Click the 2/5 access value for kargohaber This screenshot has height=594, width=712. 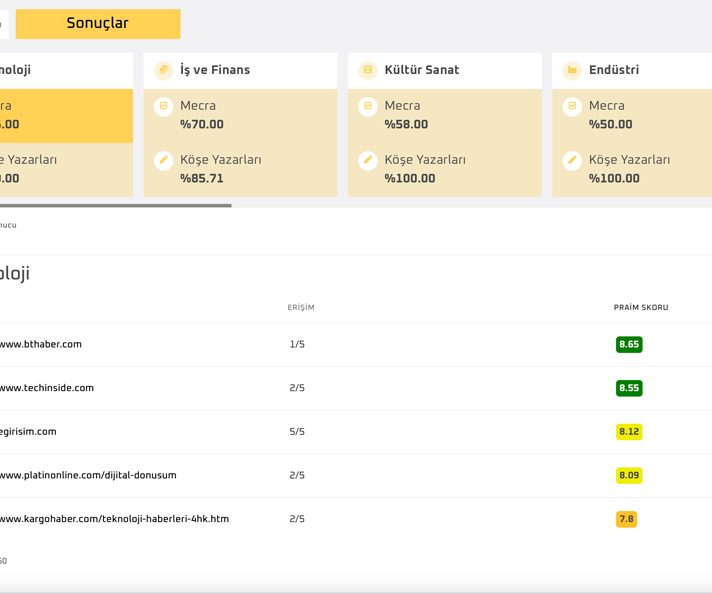(x=297, y=519)
